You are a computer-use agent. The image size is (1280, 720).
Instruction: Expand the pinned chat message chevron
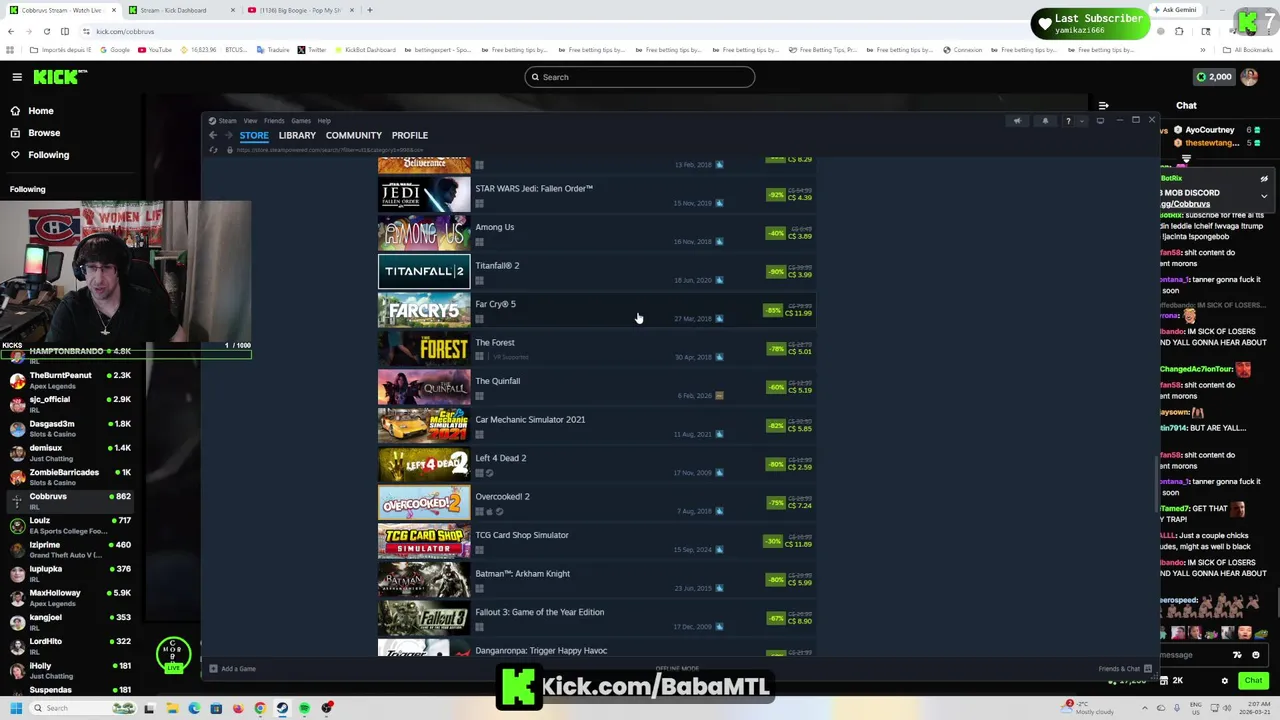tap(1264, 196)
